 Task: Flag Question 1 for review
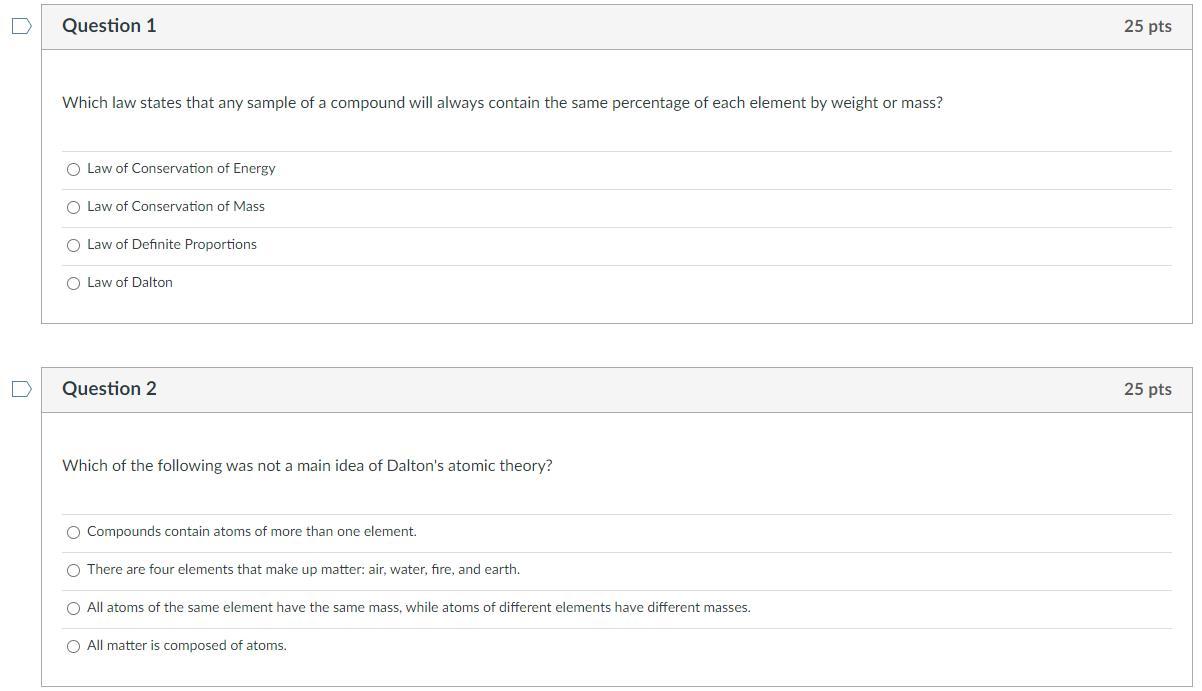(21, 27)
